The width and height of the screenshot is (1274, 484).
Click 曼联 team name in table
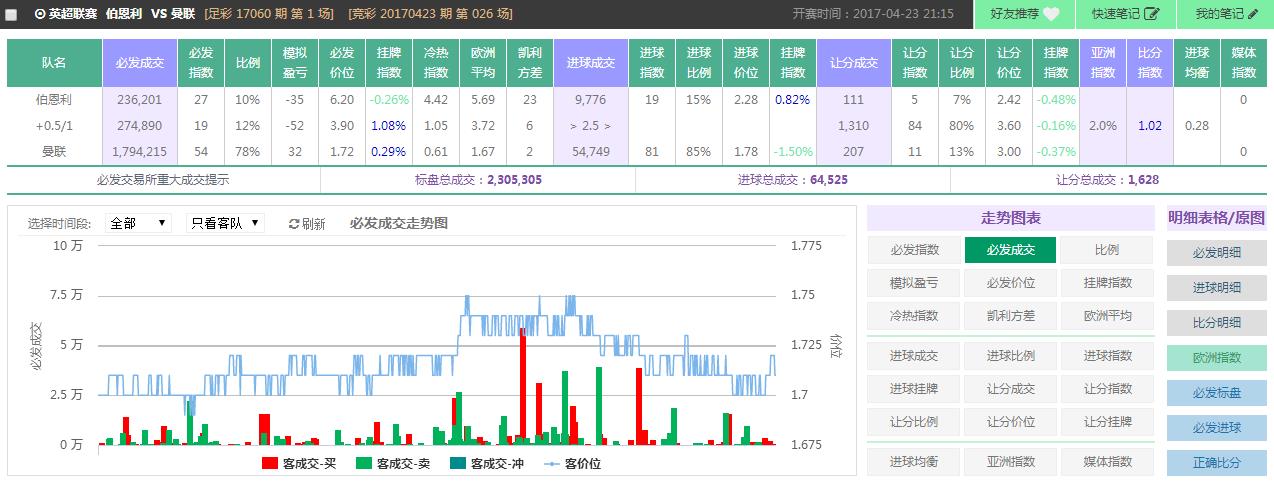click(x=53, y=151)
